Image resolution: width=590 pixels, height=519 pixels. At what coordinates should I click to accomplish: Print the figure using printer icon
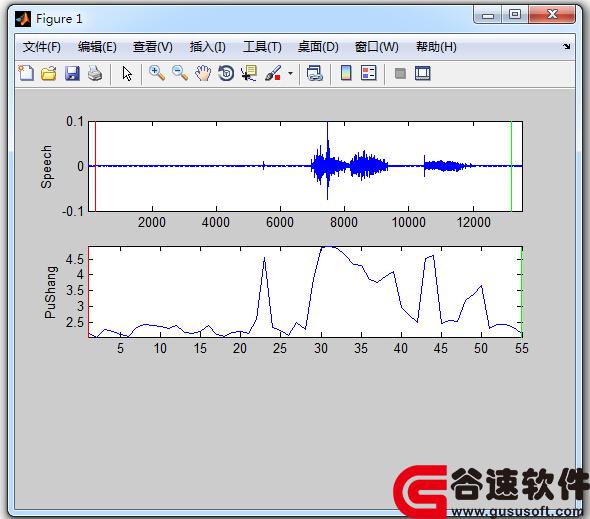[x=95, y=73]
